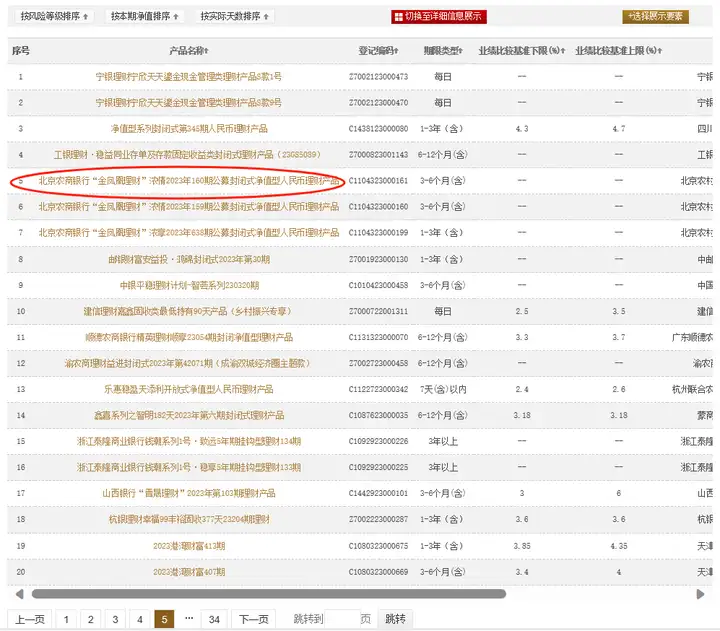Go to page 2
The image size is (720, 631).
pyautogui.click(x=90, y=620)
